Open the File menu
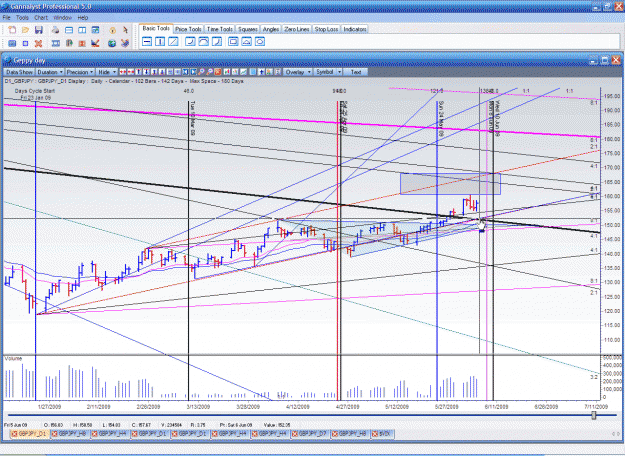The image size is (625, 456). click(6, 18)
